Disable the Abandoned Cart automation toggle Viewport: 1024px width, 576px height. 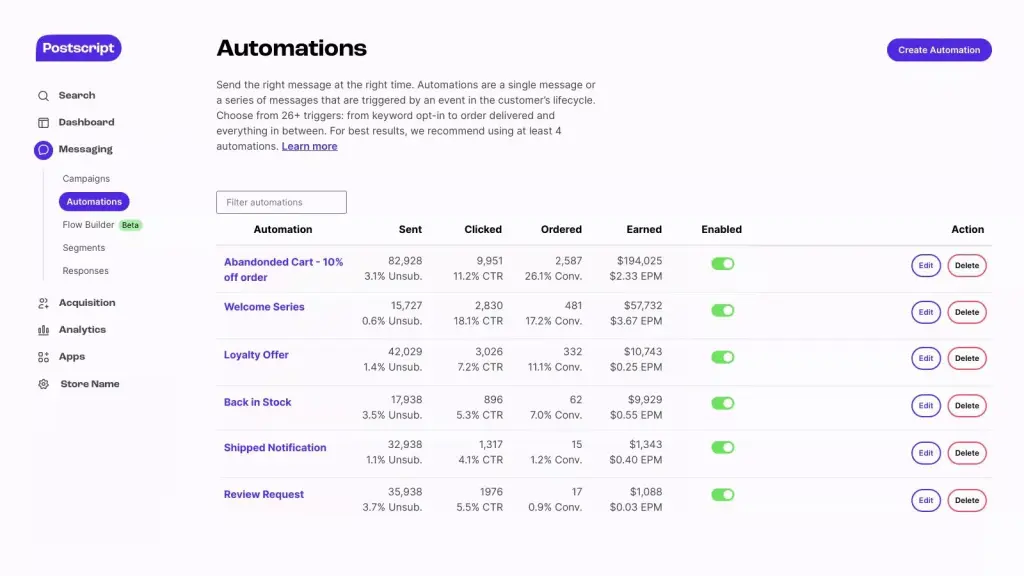point(722,264)
